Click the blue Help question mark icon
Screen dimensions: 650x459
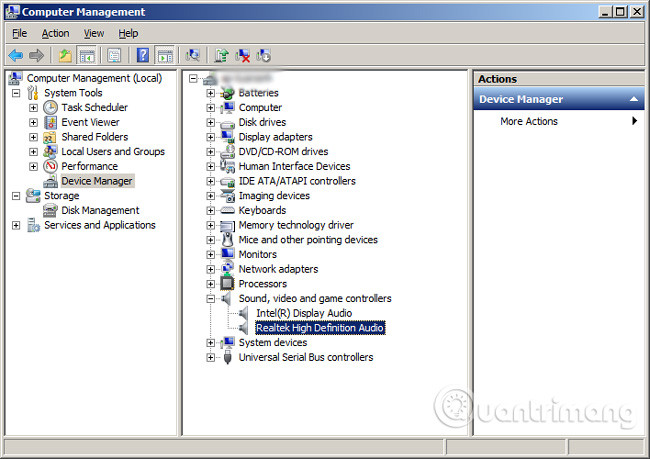pyautogui.click(x=143, y=55)
